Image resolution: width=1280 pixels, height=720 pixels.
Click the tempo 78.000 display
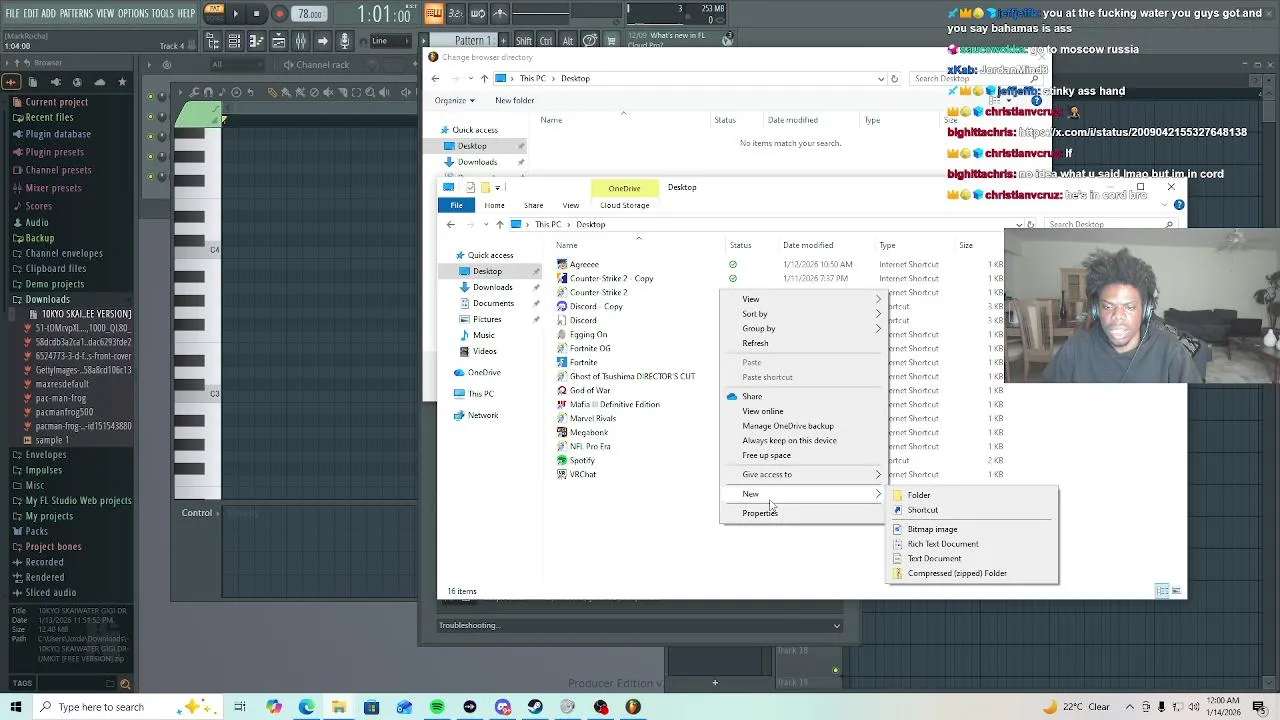pos(309,14)
